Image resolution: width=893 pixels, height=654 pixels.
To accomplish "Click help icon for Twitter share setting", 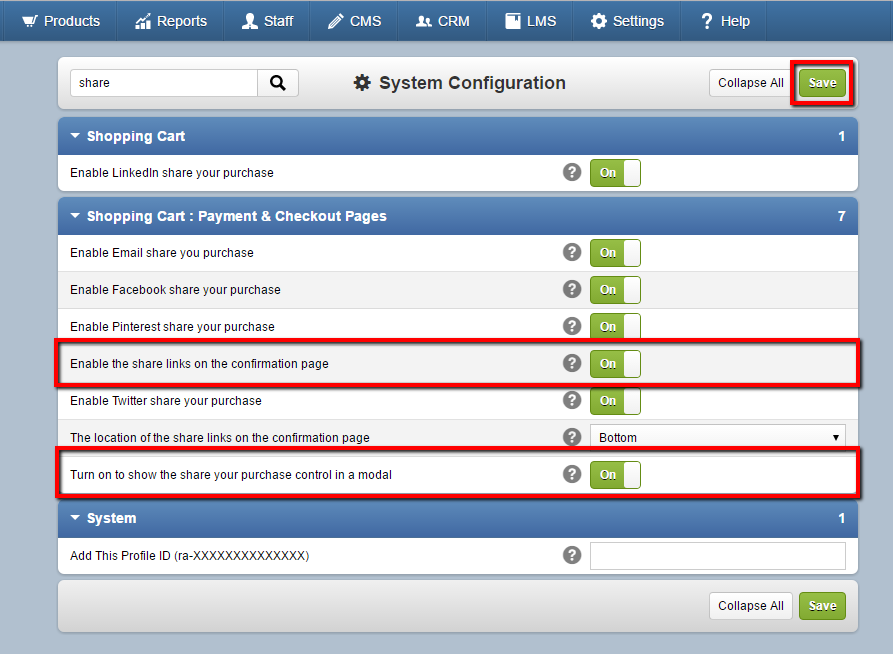I will click(x=572, y=400).
